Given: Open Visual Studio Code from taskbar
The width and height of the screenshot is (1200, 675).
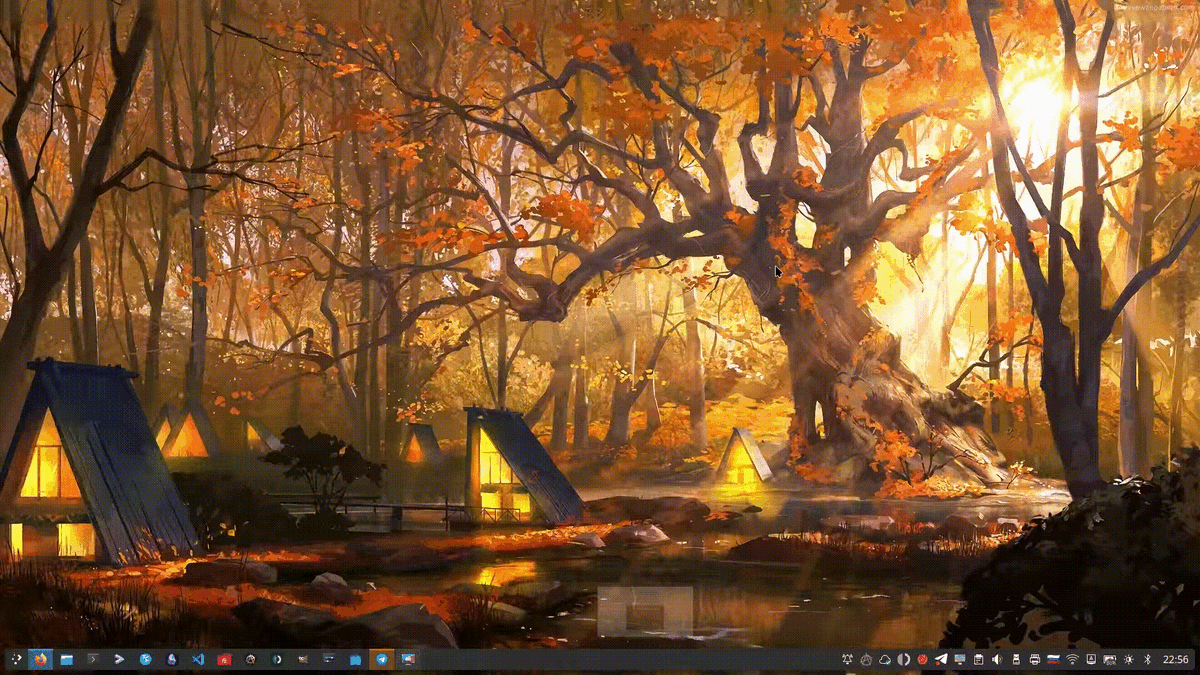Looking at the screenshot, I should pyautogui.click(x=198, y=660).
